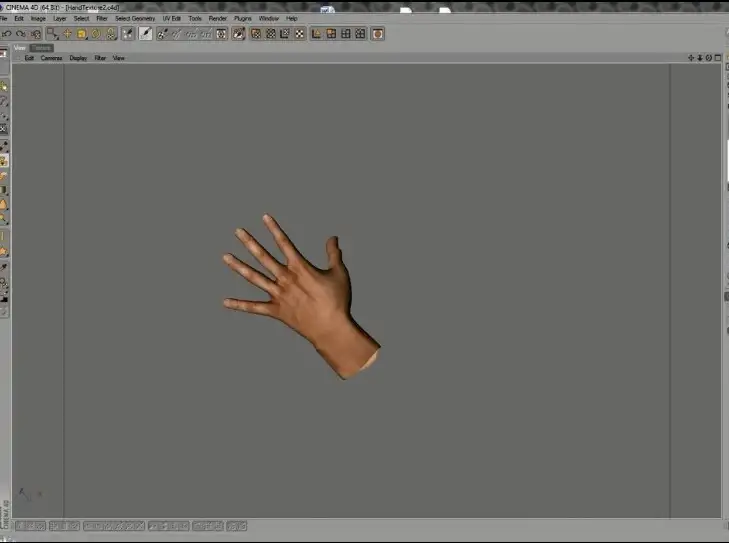The height and width of the screenshot is (543, 729).
Task: Open the viewport Edit menu
Action: [29, 58]
